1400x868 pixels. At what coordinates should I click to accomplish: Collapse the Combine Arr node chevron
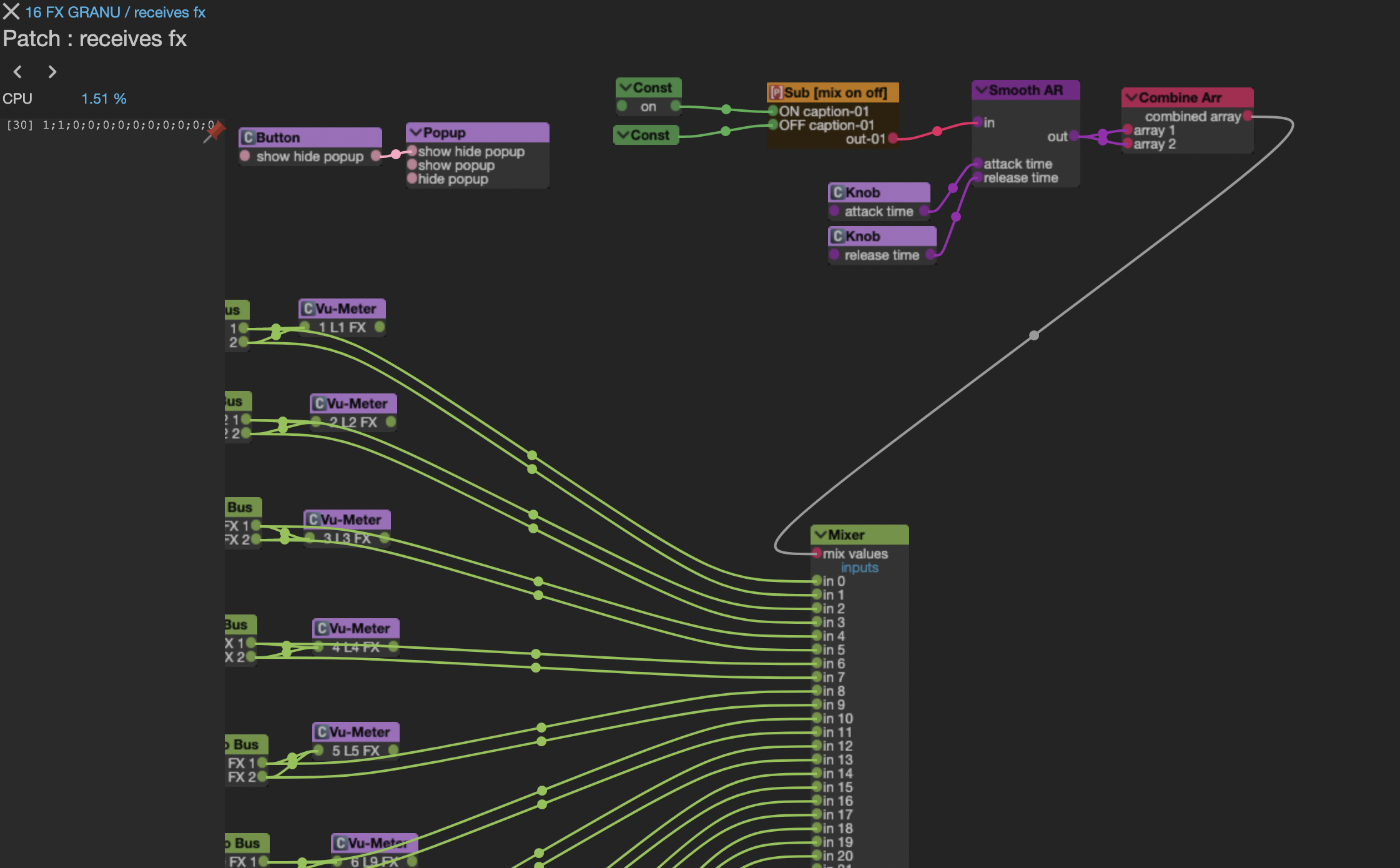click(1131, 97)
